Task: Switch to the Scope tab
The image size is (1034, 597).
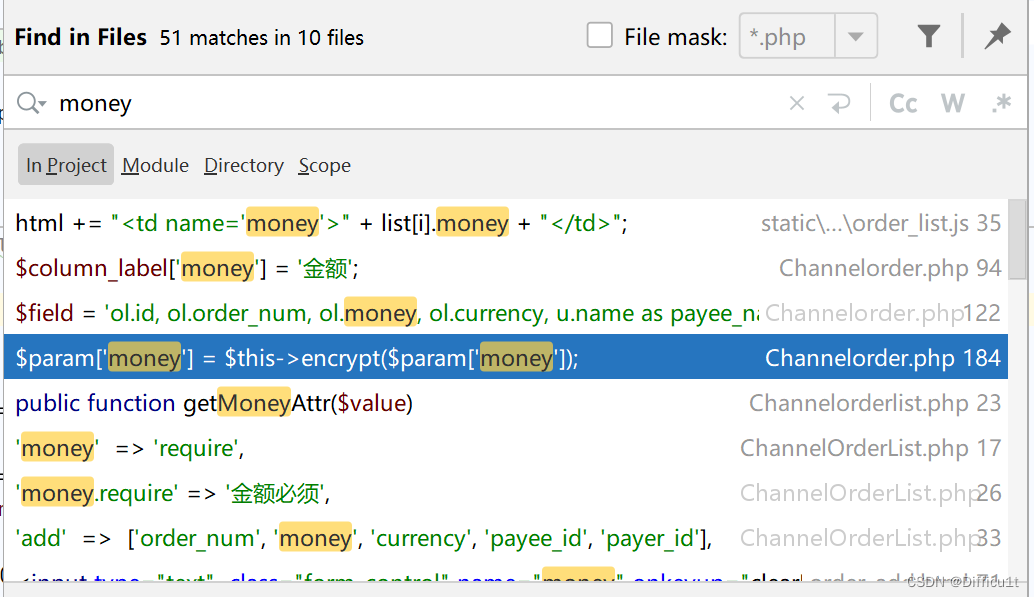Action: coord(324,165)
